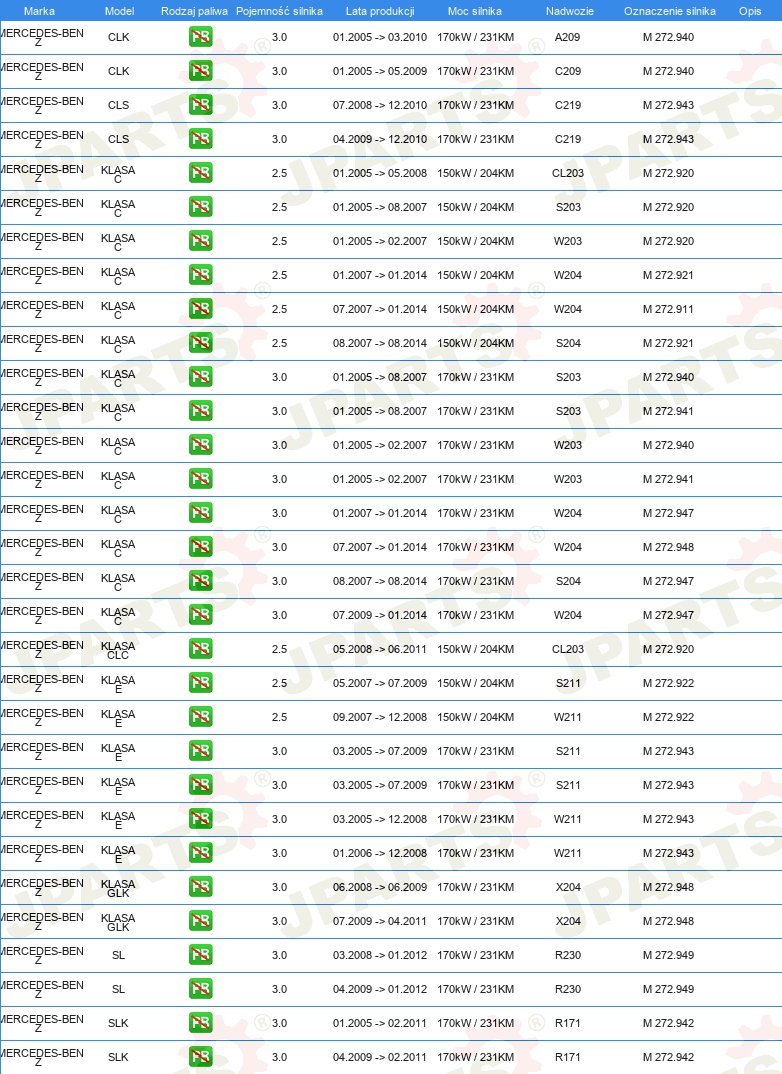The image size is (782, 1074).
Task: Click the Oznaczenie silnika column header
Action: tap(670, 11)
